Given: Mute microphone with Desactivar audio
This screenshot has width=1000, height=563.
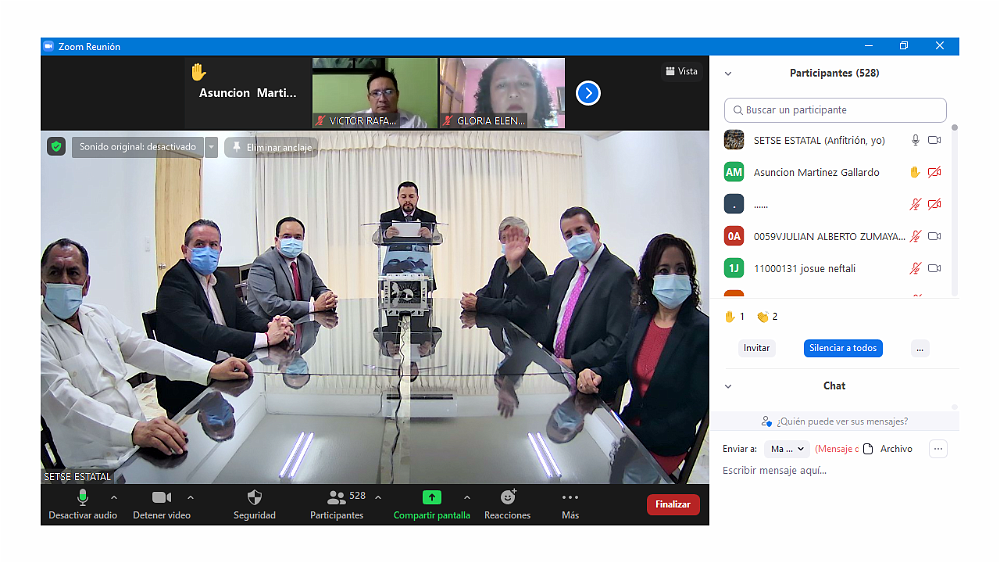Looking at the screenshot, I should (x=82, y=497).
